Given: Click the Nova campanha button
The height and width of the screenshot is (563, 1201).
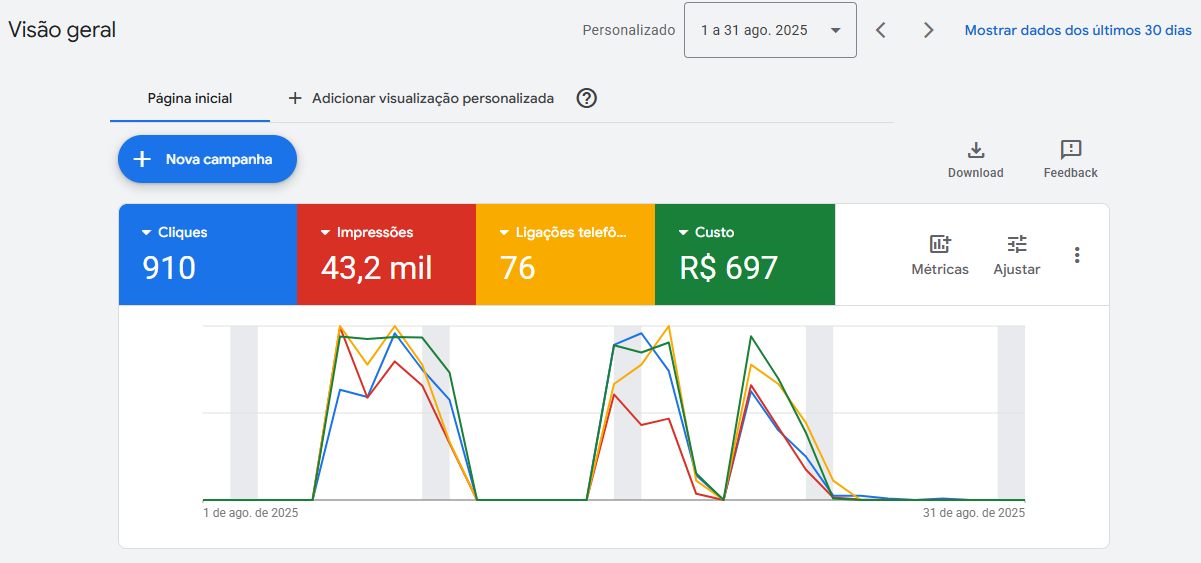Looking at the screenshot, I should tap(207, 159).
